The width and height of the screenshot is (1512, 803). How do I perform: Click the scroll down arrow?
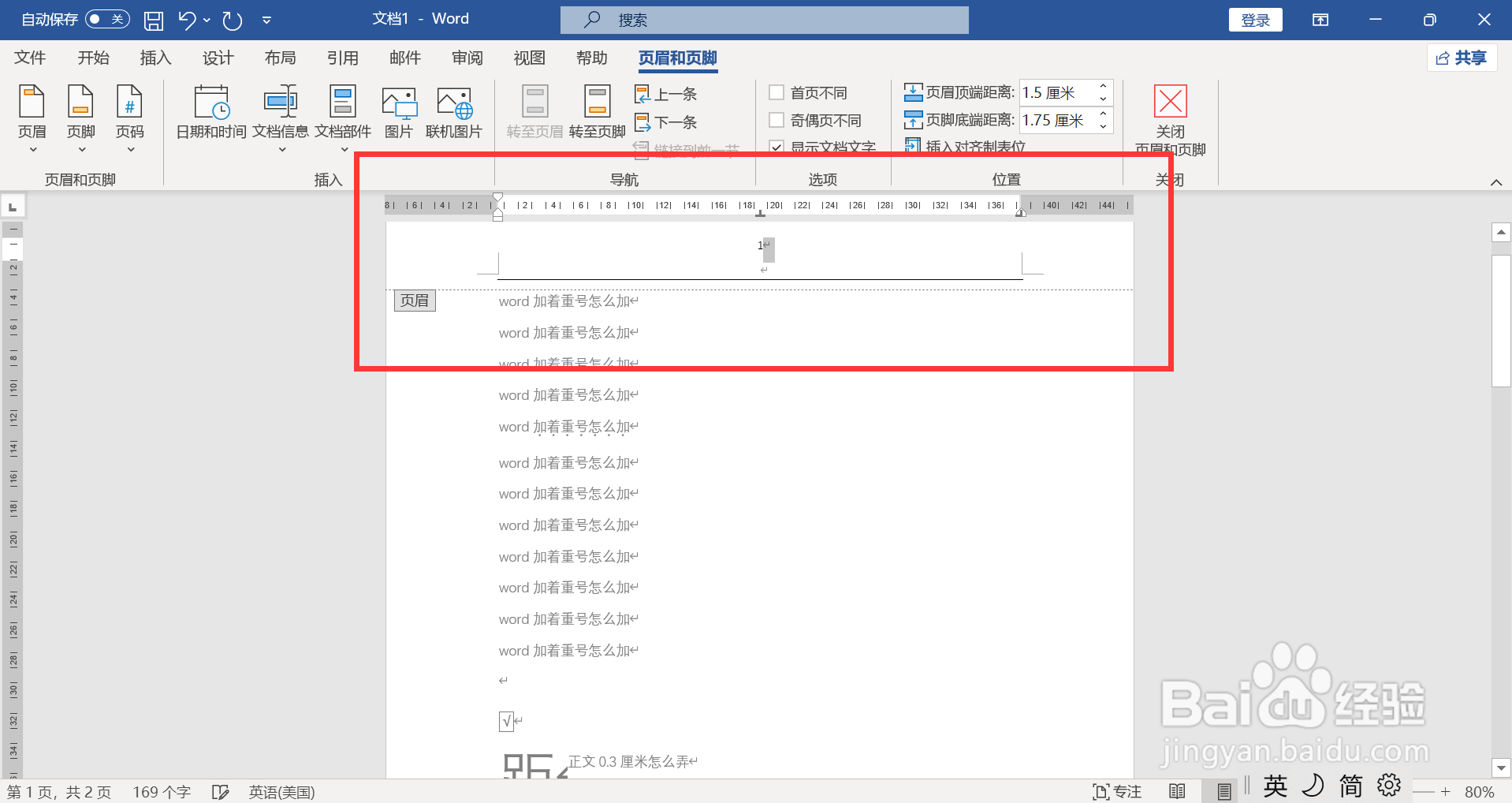1501,768
